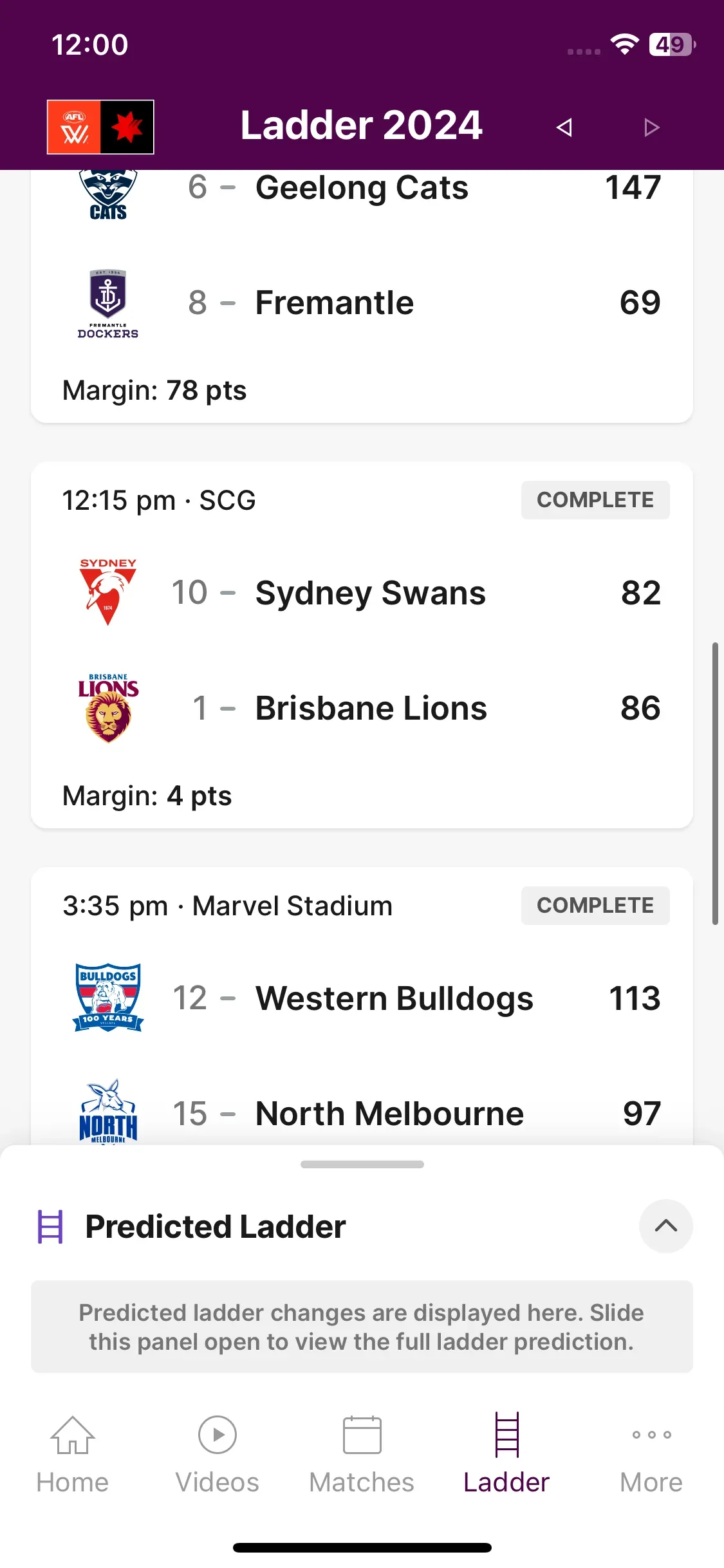Tap the Fremantle Dockers logo

(x=108, y=304)
